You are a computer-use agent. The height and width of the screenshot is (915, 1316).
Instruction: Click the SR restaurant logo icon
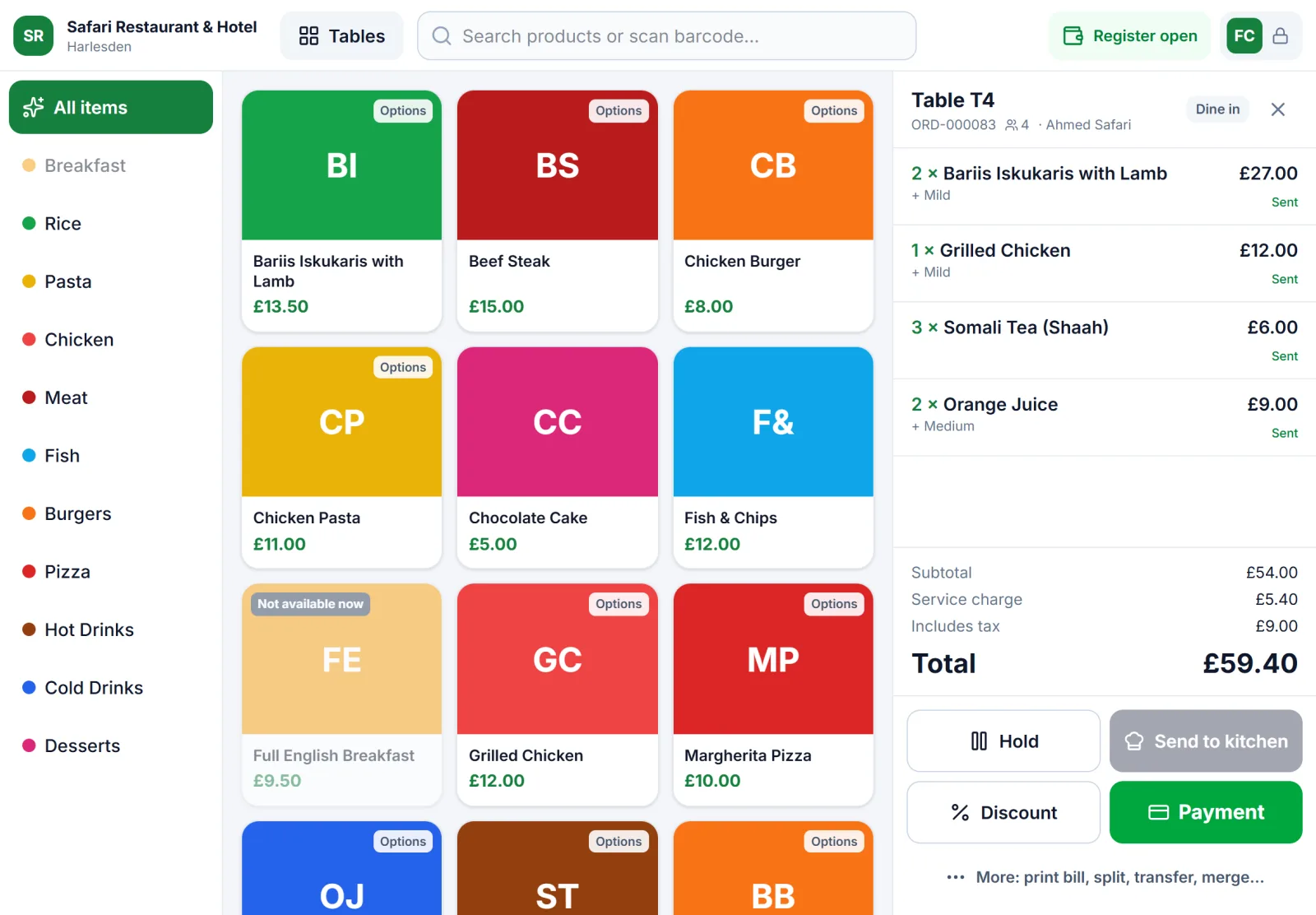click(x=34, y=36)
